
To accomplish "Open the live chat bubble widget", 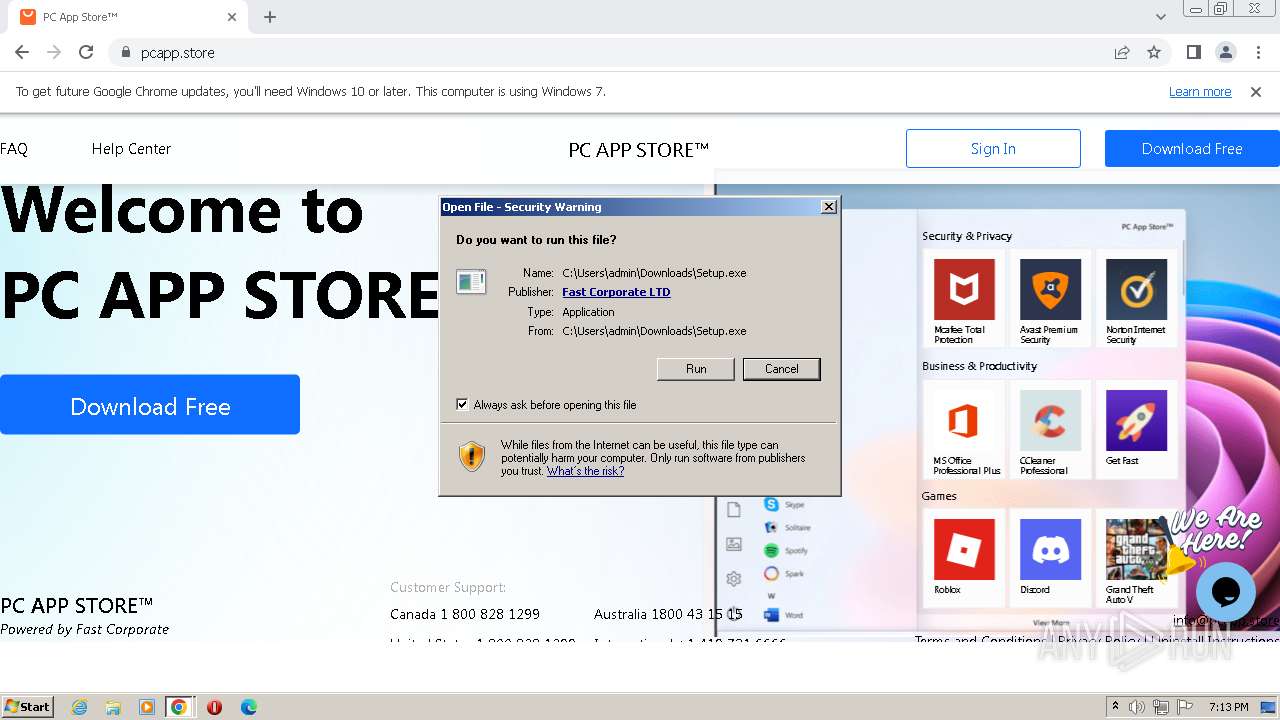I will coord(1225,592).
